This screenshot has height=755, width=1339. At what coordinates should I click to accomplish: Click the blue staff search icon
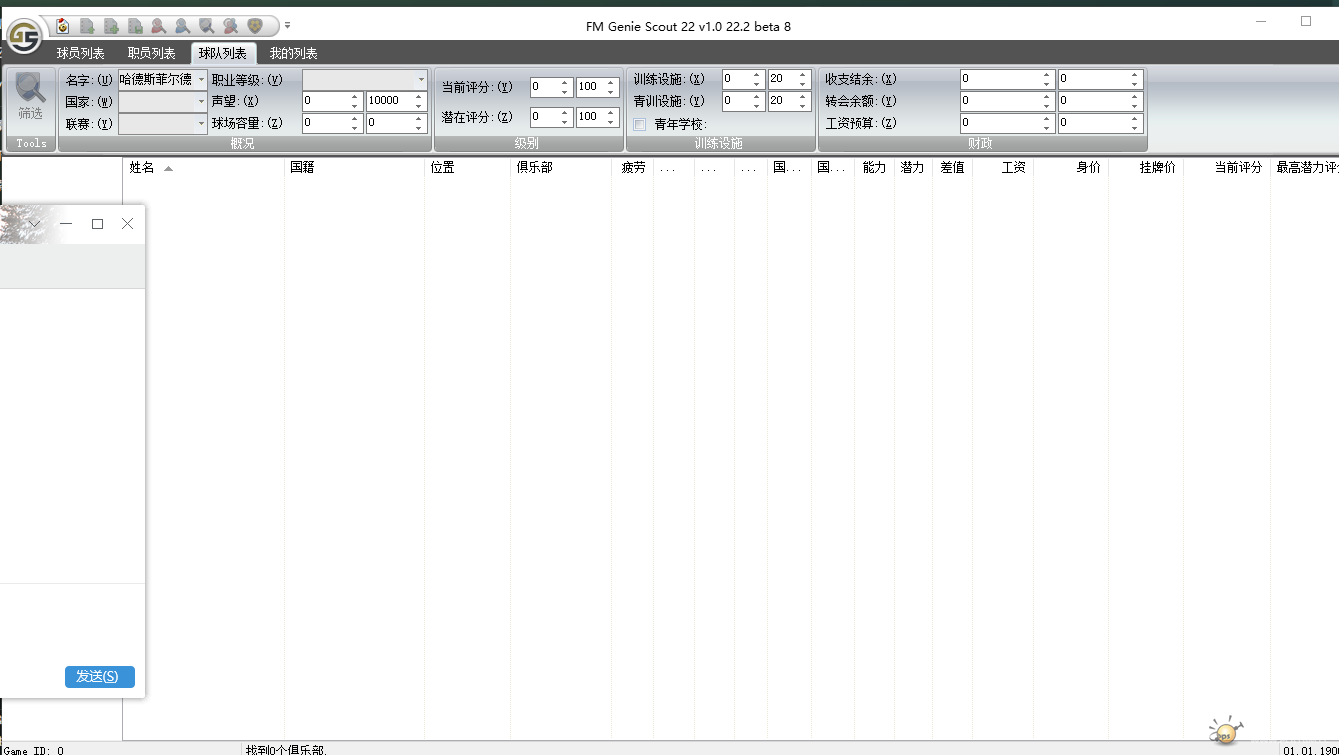click(x=183, y=26)
